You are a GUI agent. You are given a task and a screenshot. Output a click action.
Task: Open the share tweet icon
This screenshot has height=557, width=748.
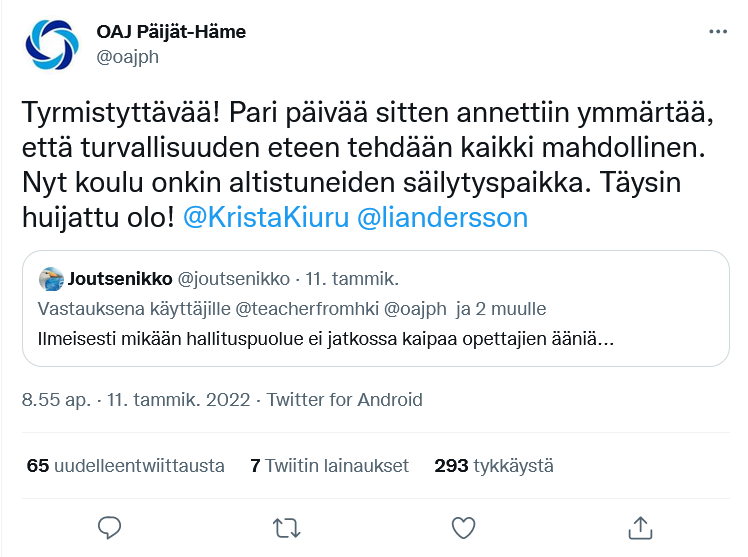click(639, 526)
